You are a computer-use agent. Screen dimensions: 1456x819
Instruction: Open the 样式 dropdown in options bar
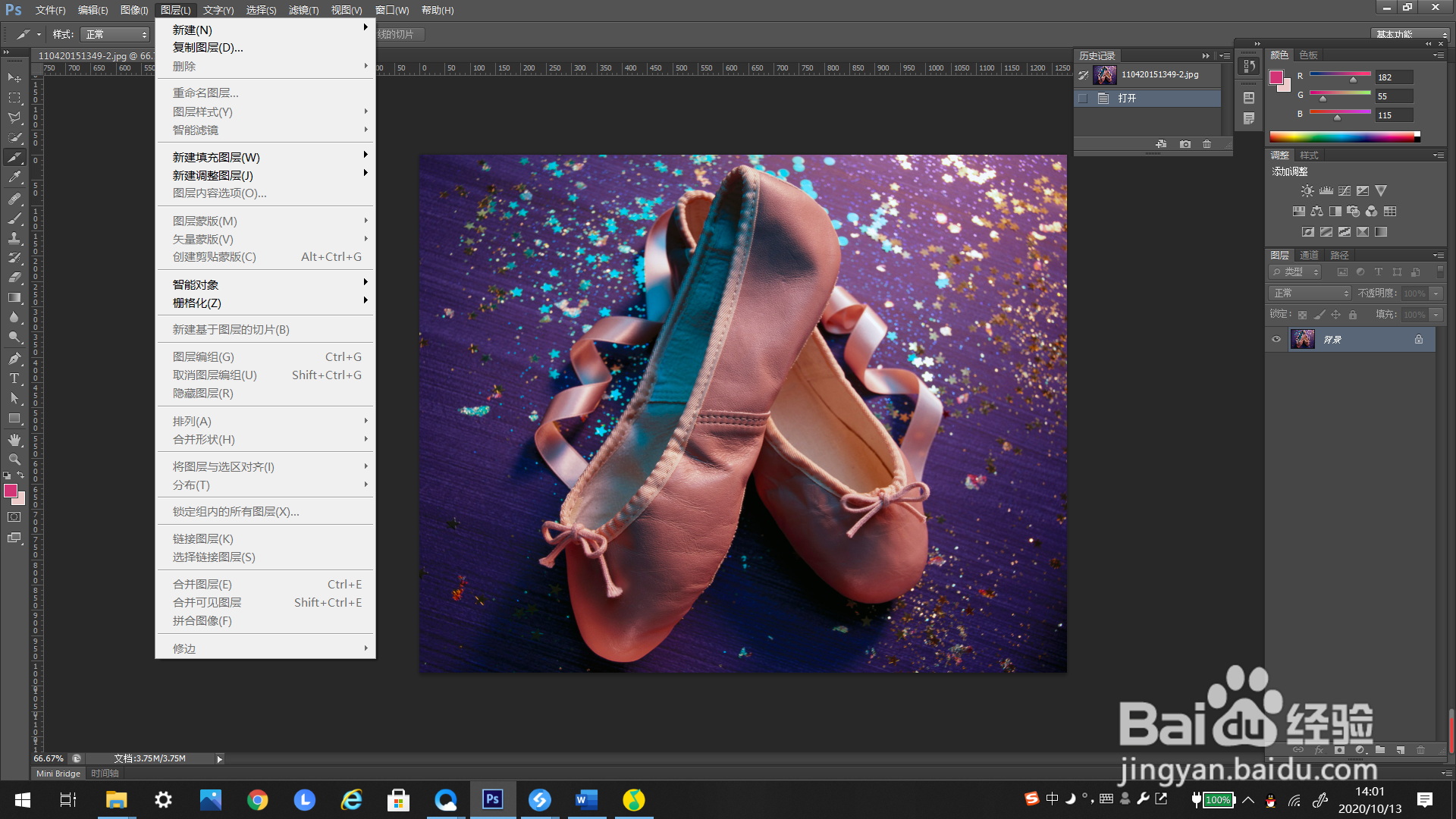pyautogui.click(x=115, y=35)
